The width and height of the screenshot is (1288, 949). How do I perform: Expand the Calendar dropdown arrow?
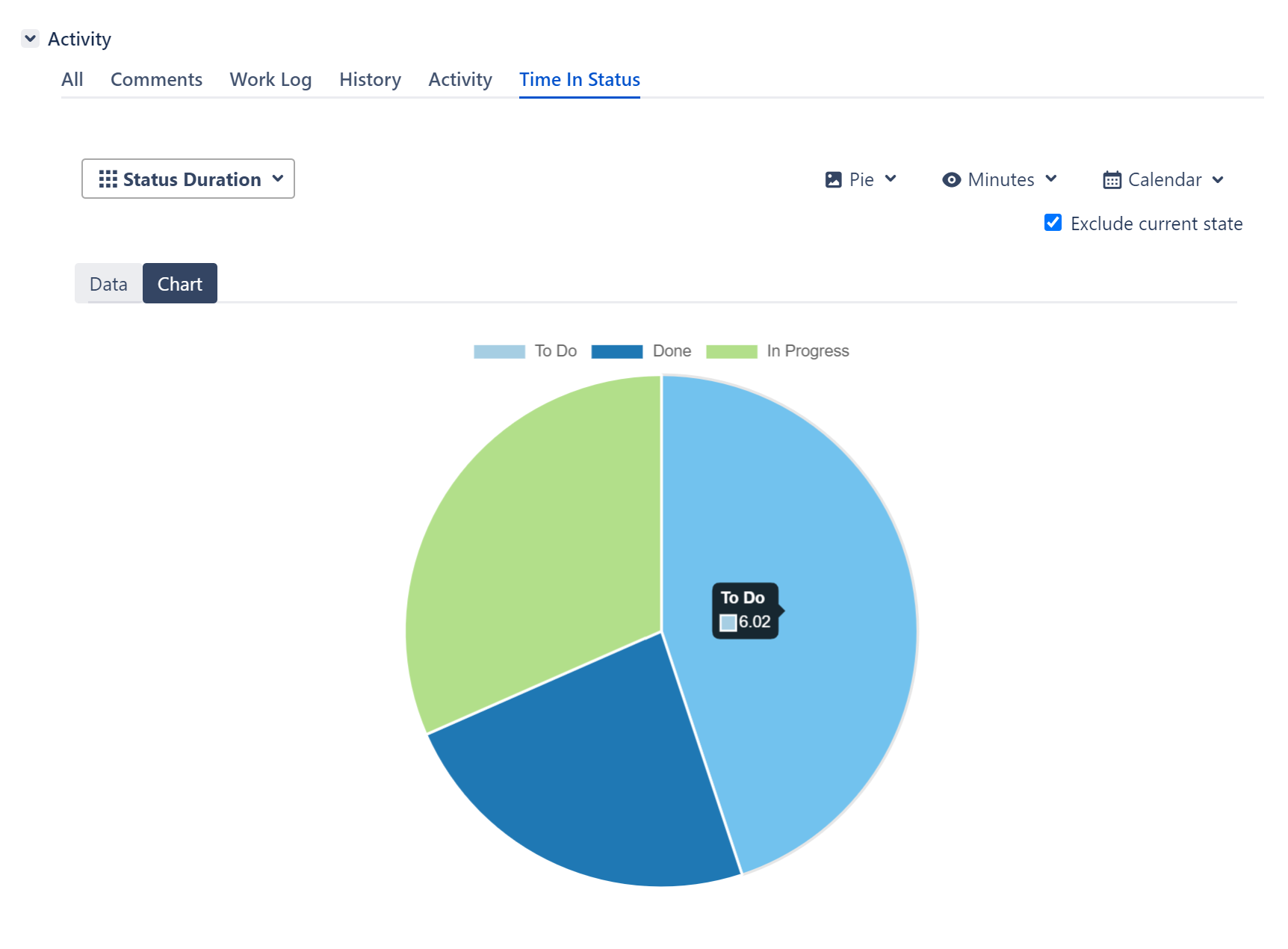click(1218, 180)
